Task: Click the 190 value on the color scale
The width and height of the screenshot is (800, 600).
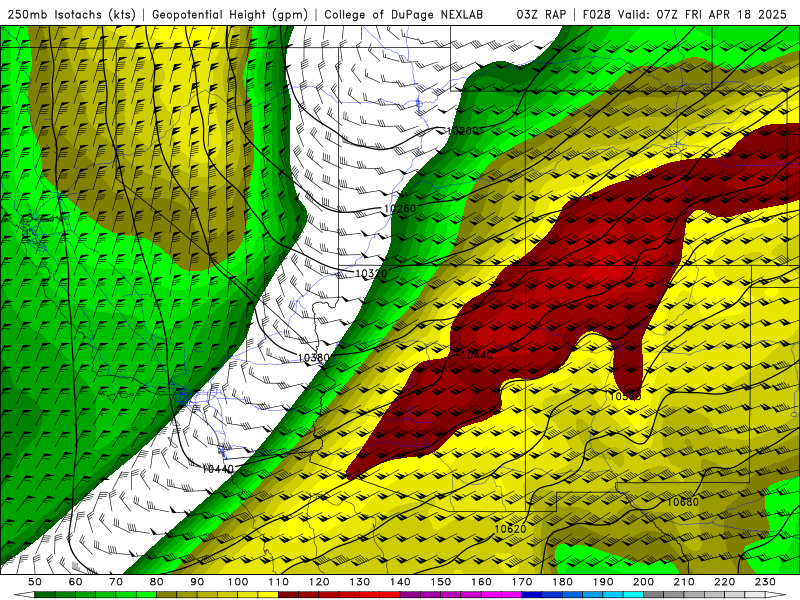Action: point(603,582)
